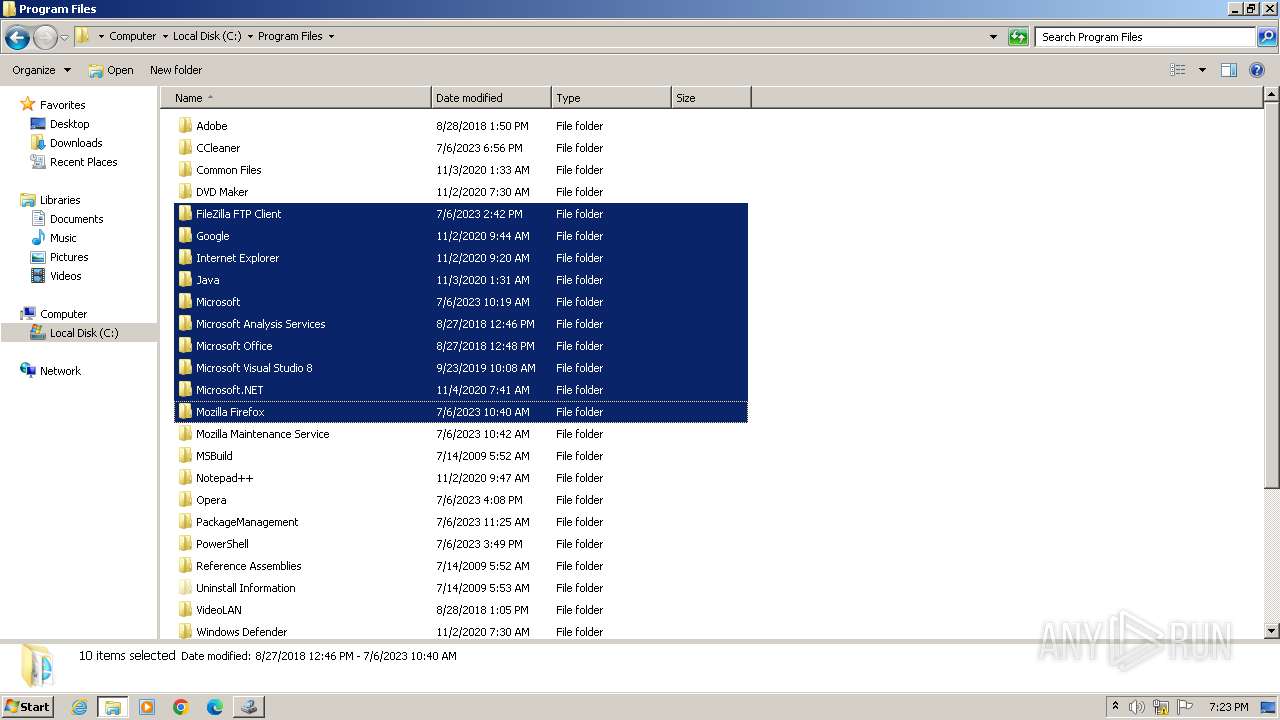This screenshot has height=720, width=1280.
Task: Select Network in the navigation pane
Action: coord(60,371)
